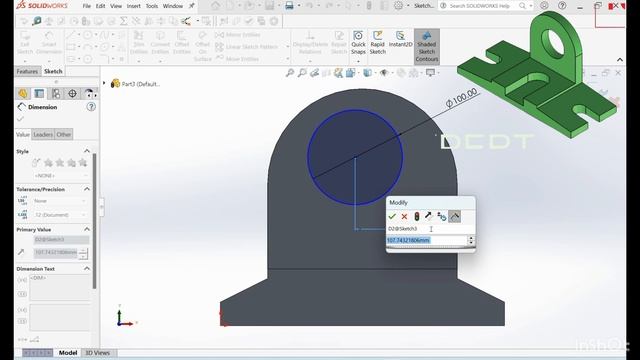Image resolution: width=640 pixels, height=360 pixels.
Task: Click Display/Delete Relations tool
Action: coord(310,43)
